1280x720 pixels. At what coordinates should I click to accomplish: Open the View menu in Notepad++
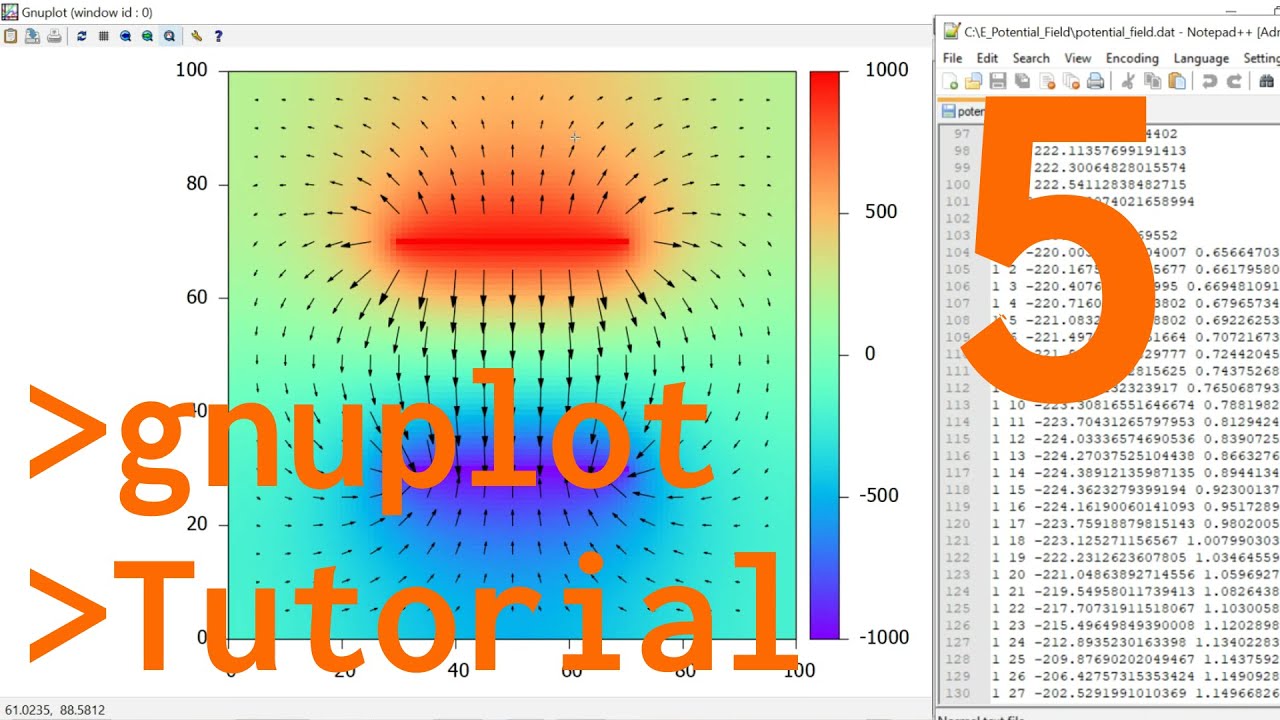pyautogui.click(x=1078, y=58)
